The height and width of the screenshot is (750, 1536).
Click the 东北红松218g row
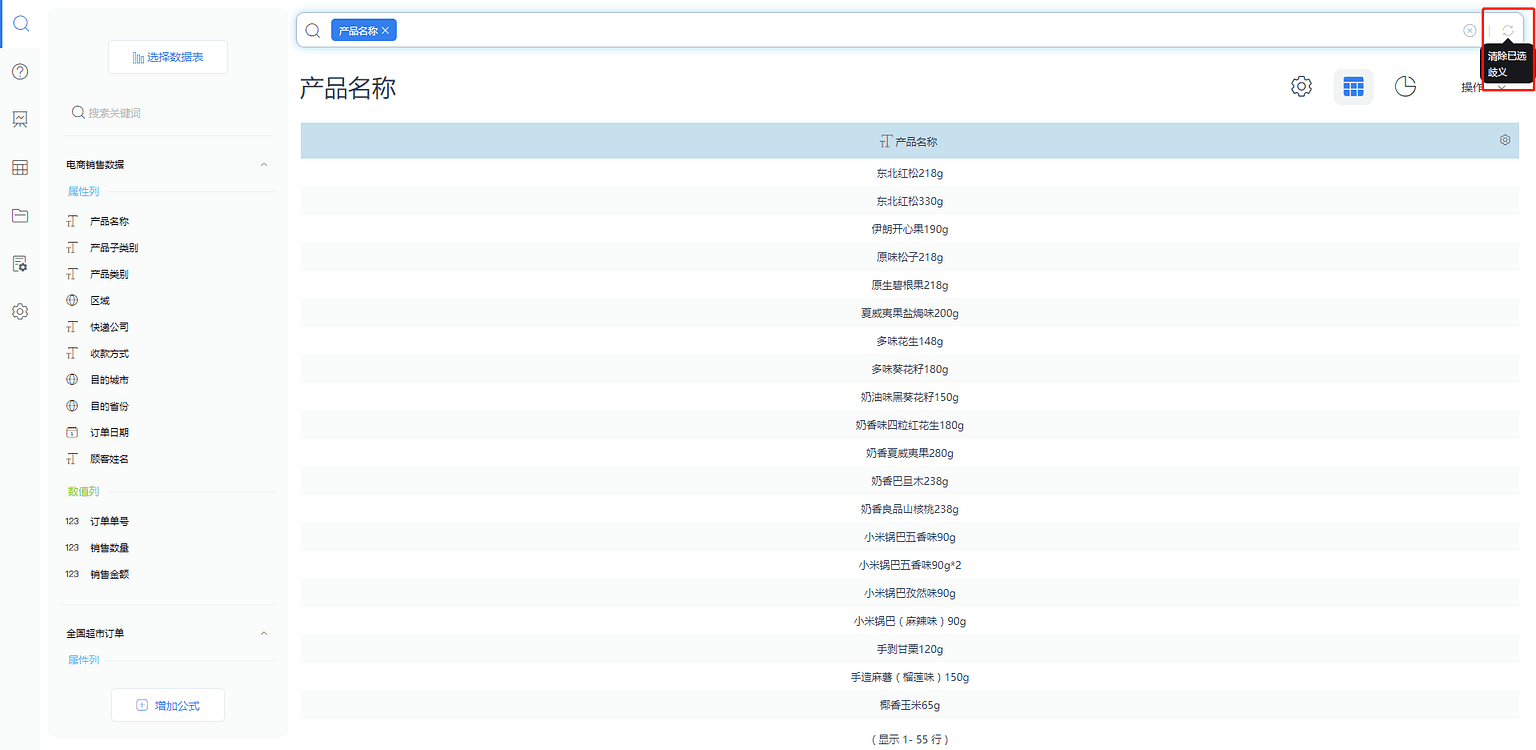pos(910,173)
